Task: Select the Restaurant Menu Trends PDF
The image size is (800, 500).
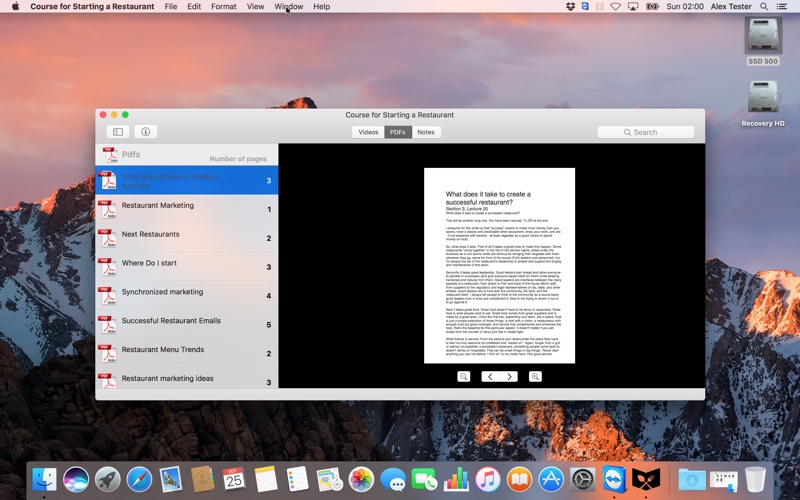Action: coord(187,353)
